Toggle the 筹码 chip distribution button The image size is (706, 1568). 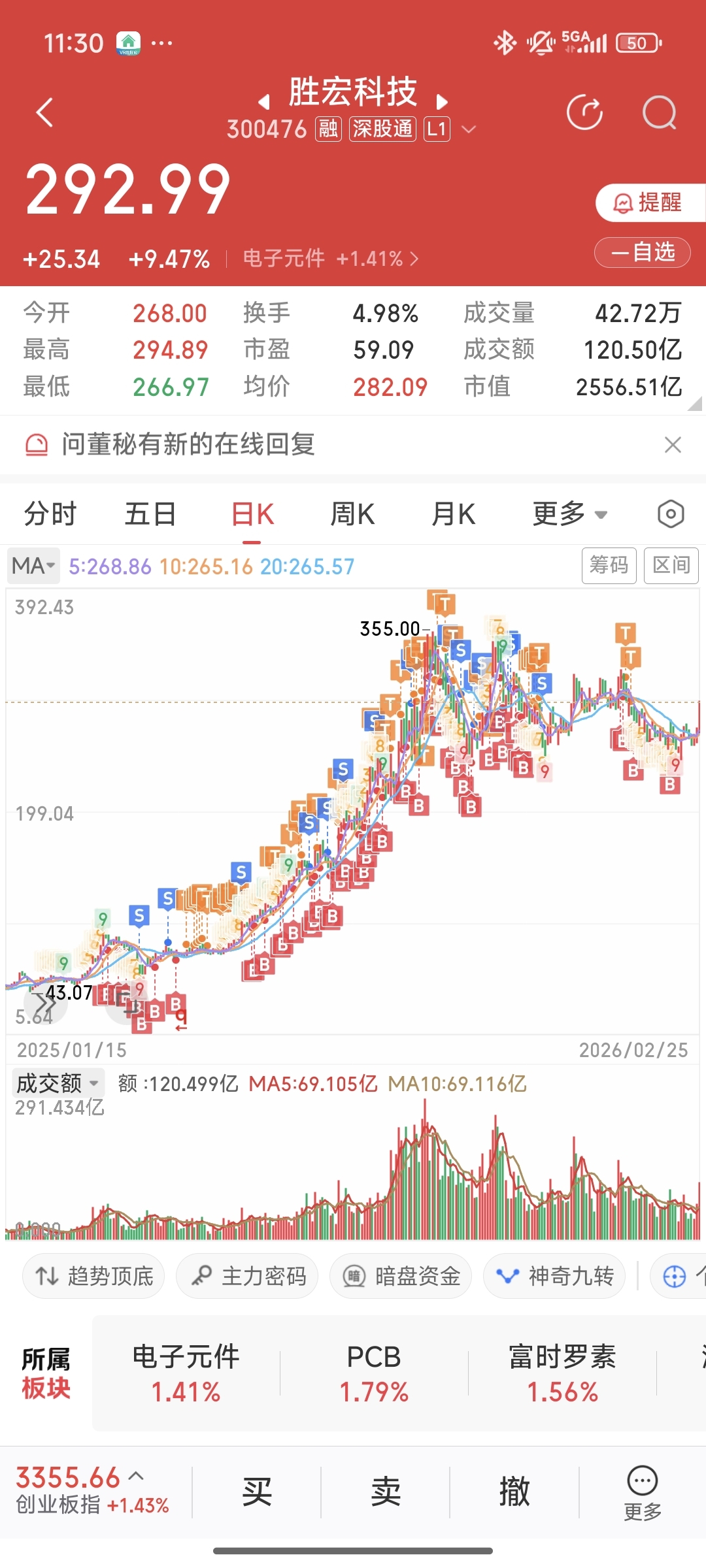click(609, 565)
